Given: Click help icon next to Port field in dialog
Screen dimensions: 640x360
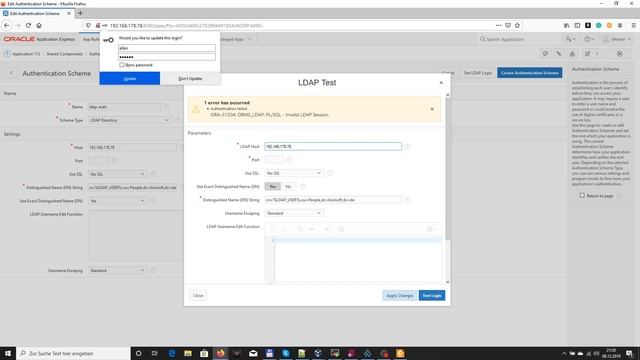Looking at the screenshot, I should 289,160.
